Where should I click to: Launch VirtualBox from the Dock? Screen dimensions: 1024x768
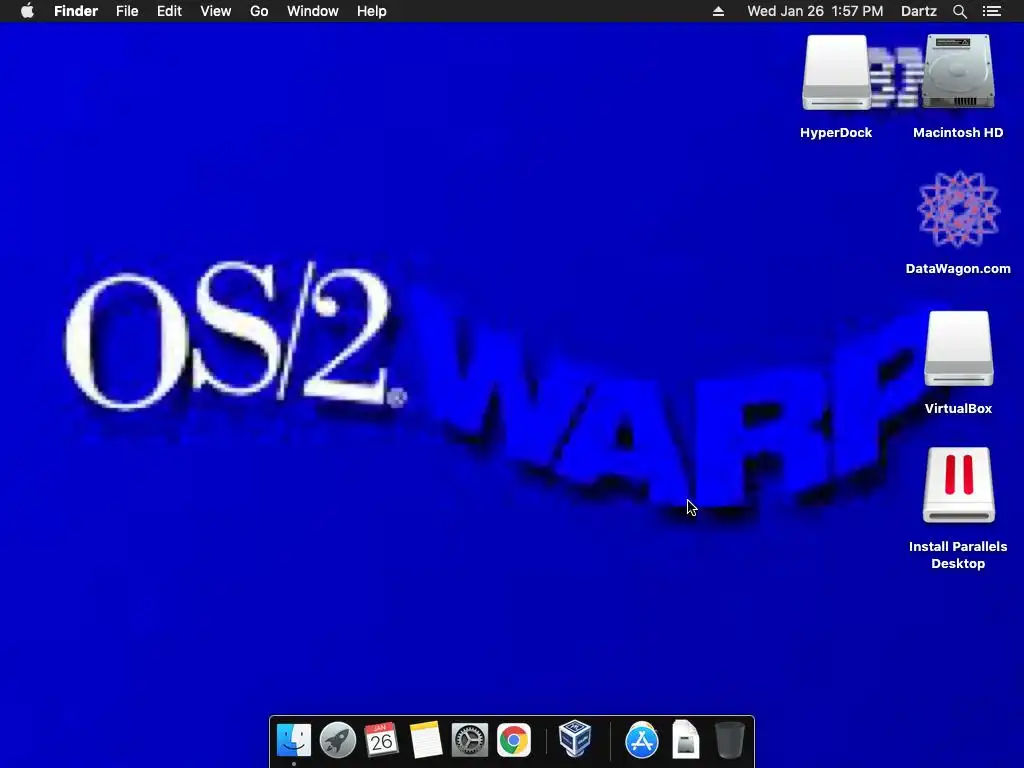(575, 739)
